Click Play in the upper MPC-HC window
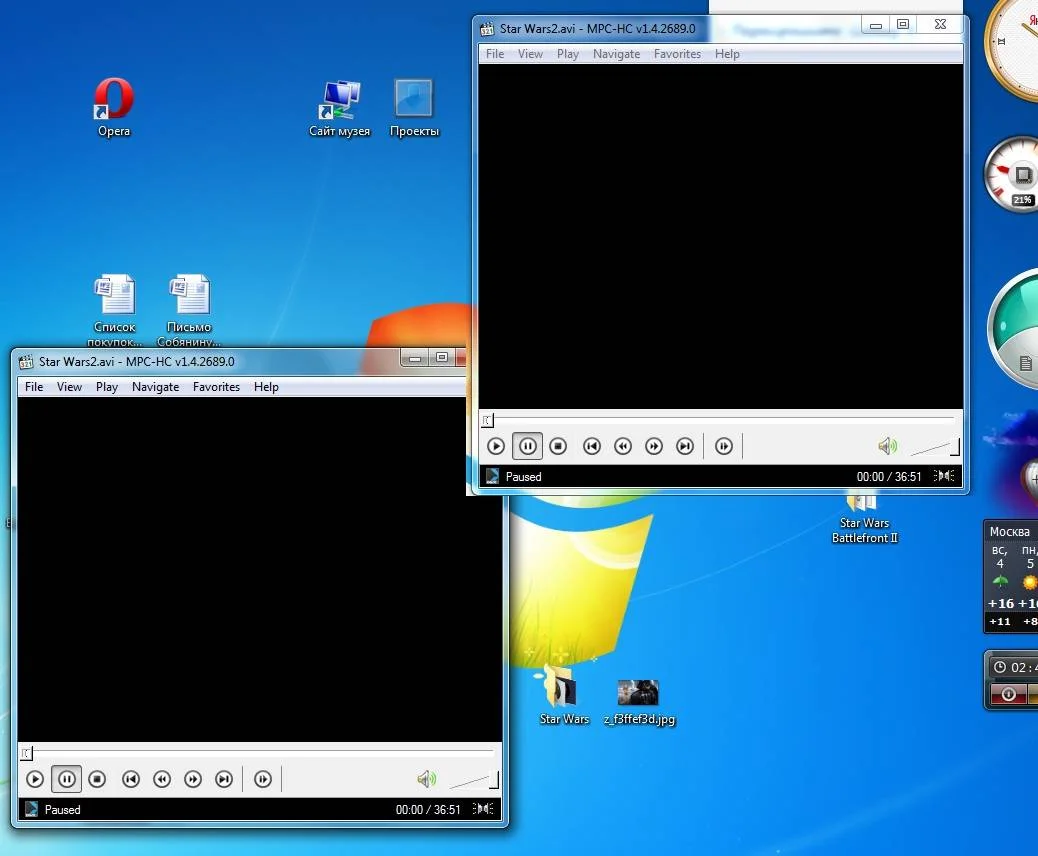The image size is (1038, 856). point(496,446)
